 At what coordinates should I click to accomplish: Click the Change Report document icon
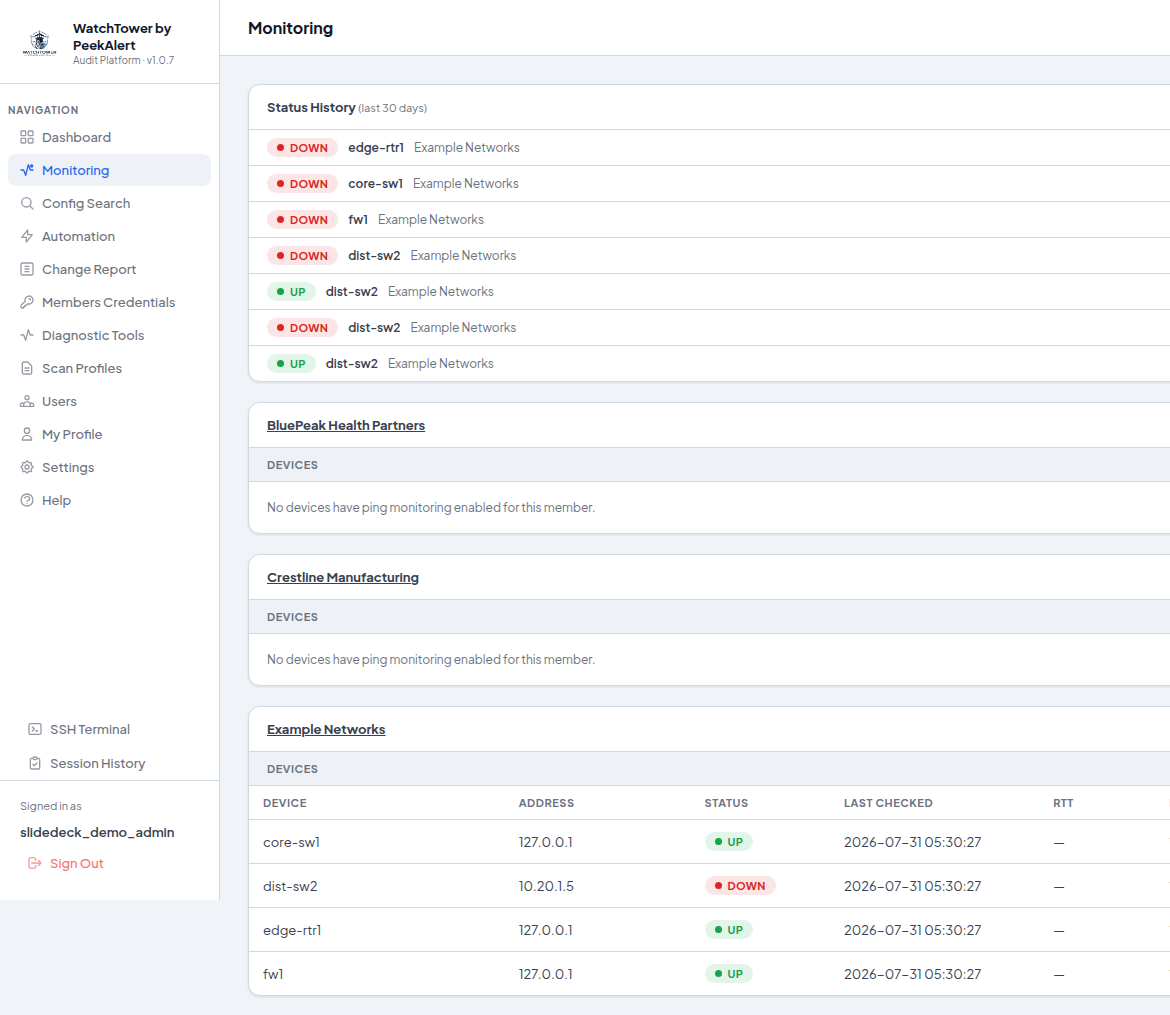coord(27,269)
